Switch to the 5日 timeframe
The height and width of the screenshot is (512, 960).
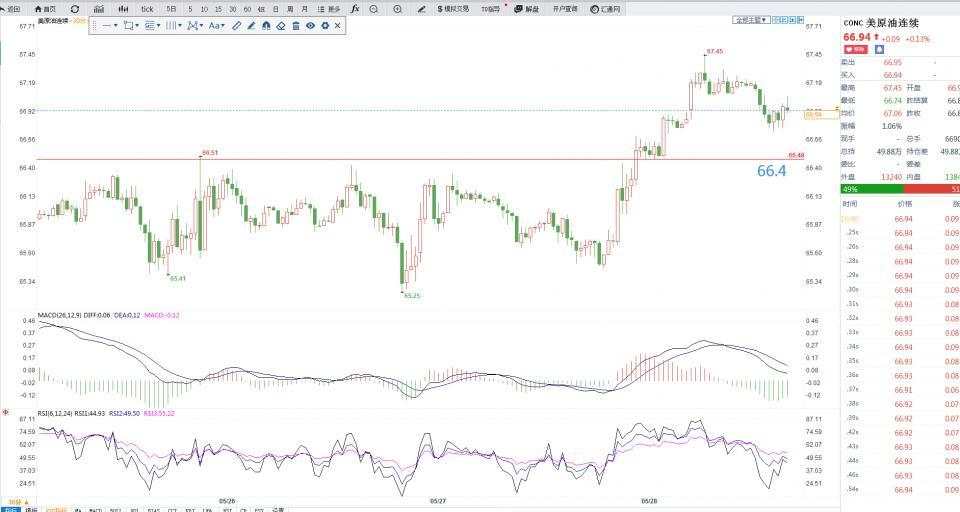[171, 9]
